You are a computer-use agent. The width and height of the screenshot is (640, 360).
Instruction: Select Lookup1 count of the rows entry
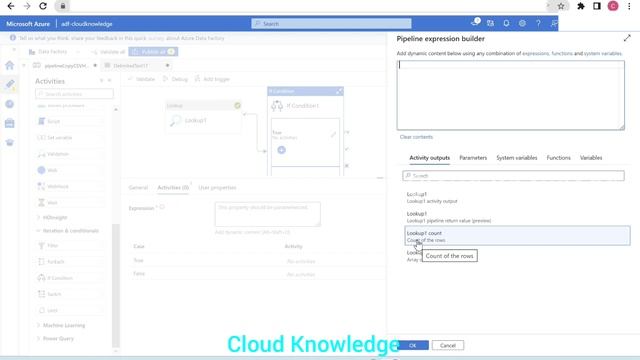517,236
